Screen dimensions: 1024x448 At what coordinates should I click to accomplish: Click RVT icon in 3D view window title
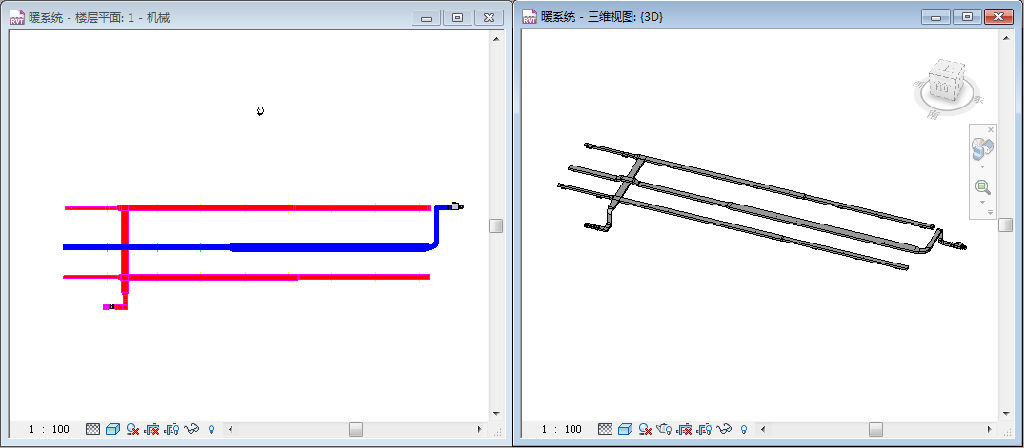pos(530,18)
